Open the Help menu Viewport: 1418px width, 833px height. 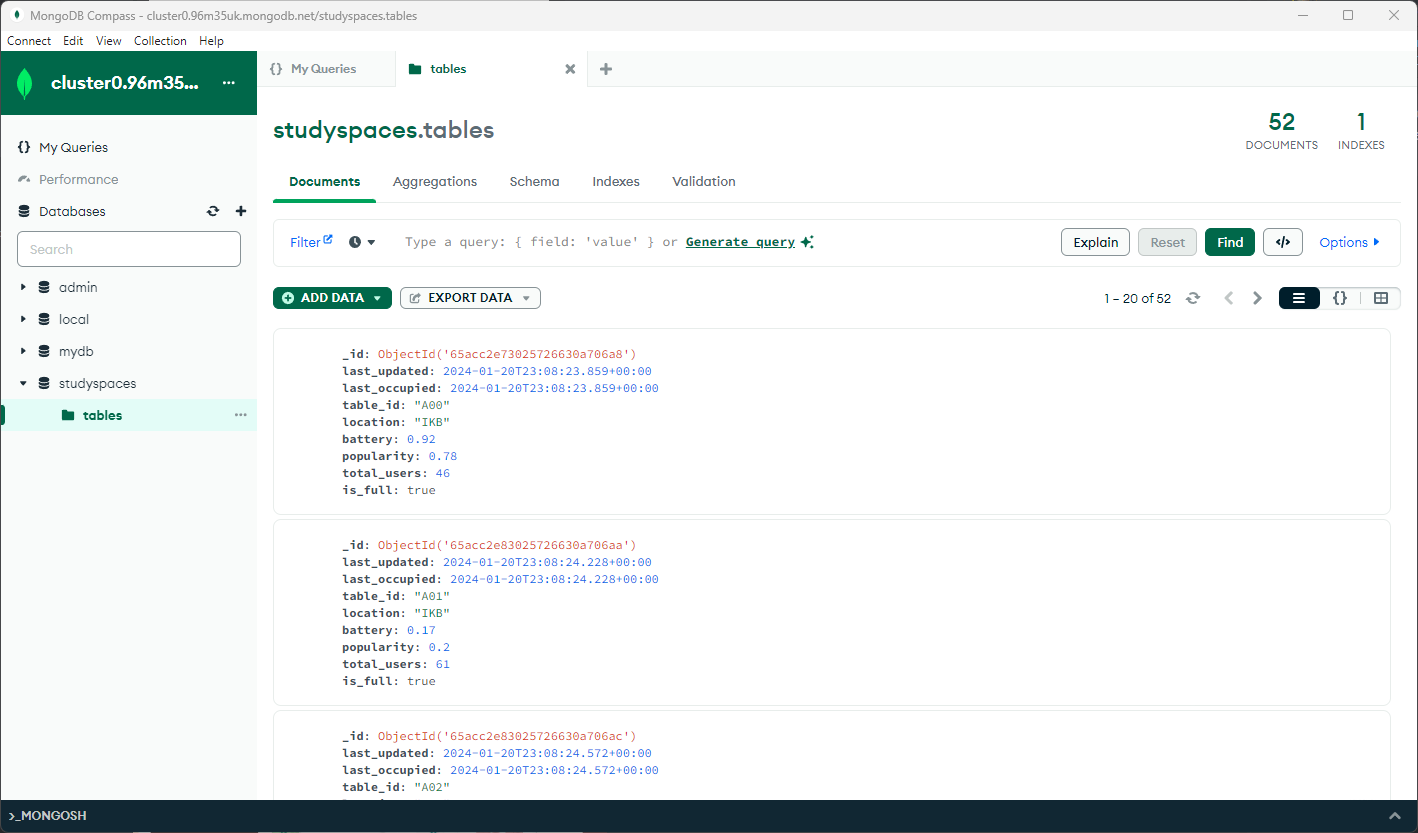pyautogui.click(x=211, y=41)
